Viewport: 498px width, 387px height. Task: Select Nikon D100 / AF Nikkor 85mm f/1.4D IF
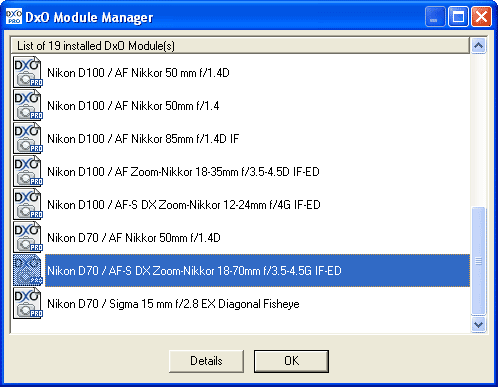[x=143, y=139]
